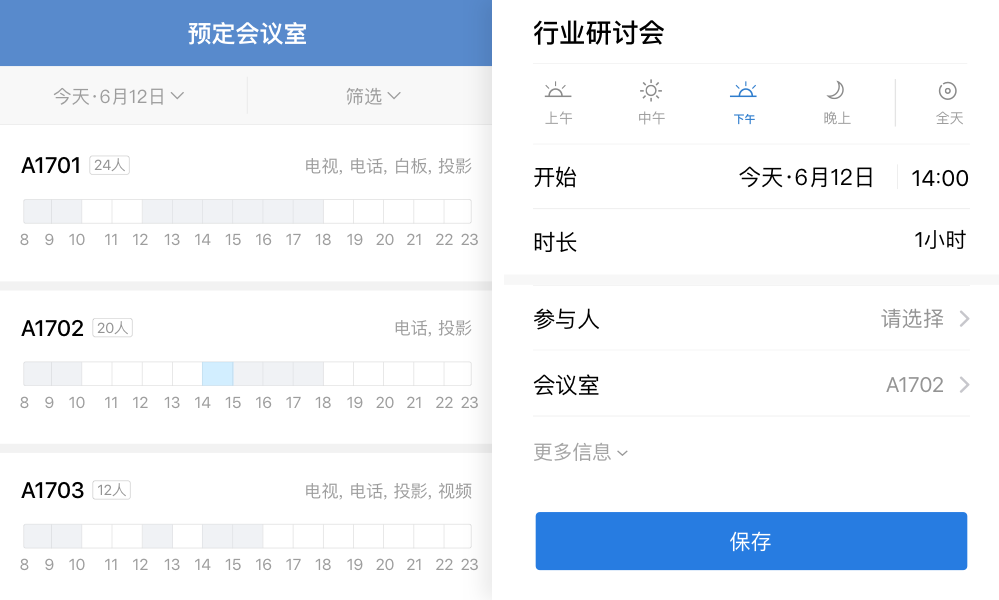The width and height of the screenshot is (999, 600).
Task: Click the 24人 capacity badge
Action: pos(110,166)
